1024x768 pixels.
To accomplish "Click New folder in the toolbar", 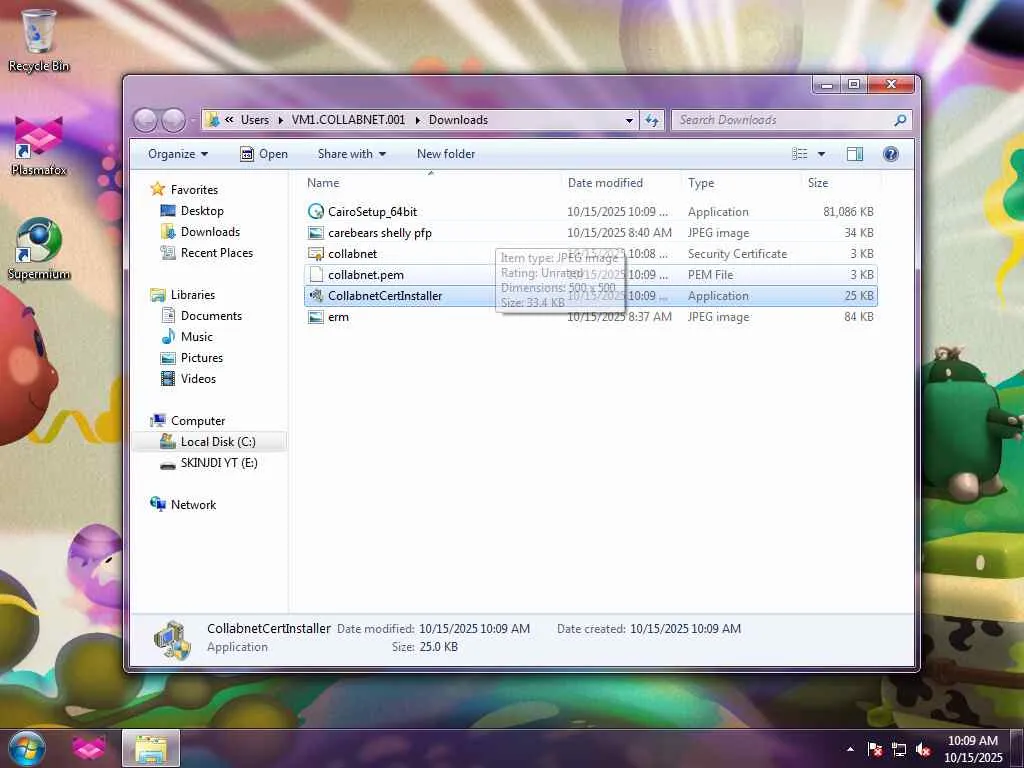I will [446, 154].
